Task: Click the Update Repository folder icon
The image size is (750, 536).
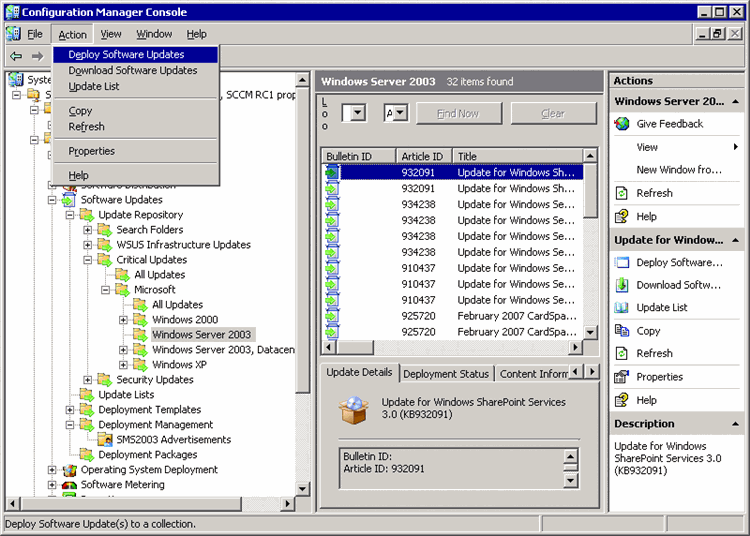Action: [87, 215]
